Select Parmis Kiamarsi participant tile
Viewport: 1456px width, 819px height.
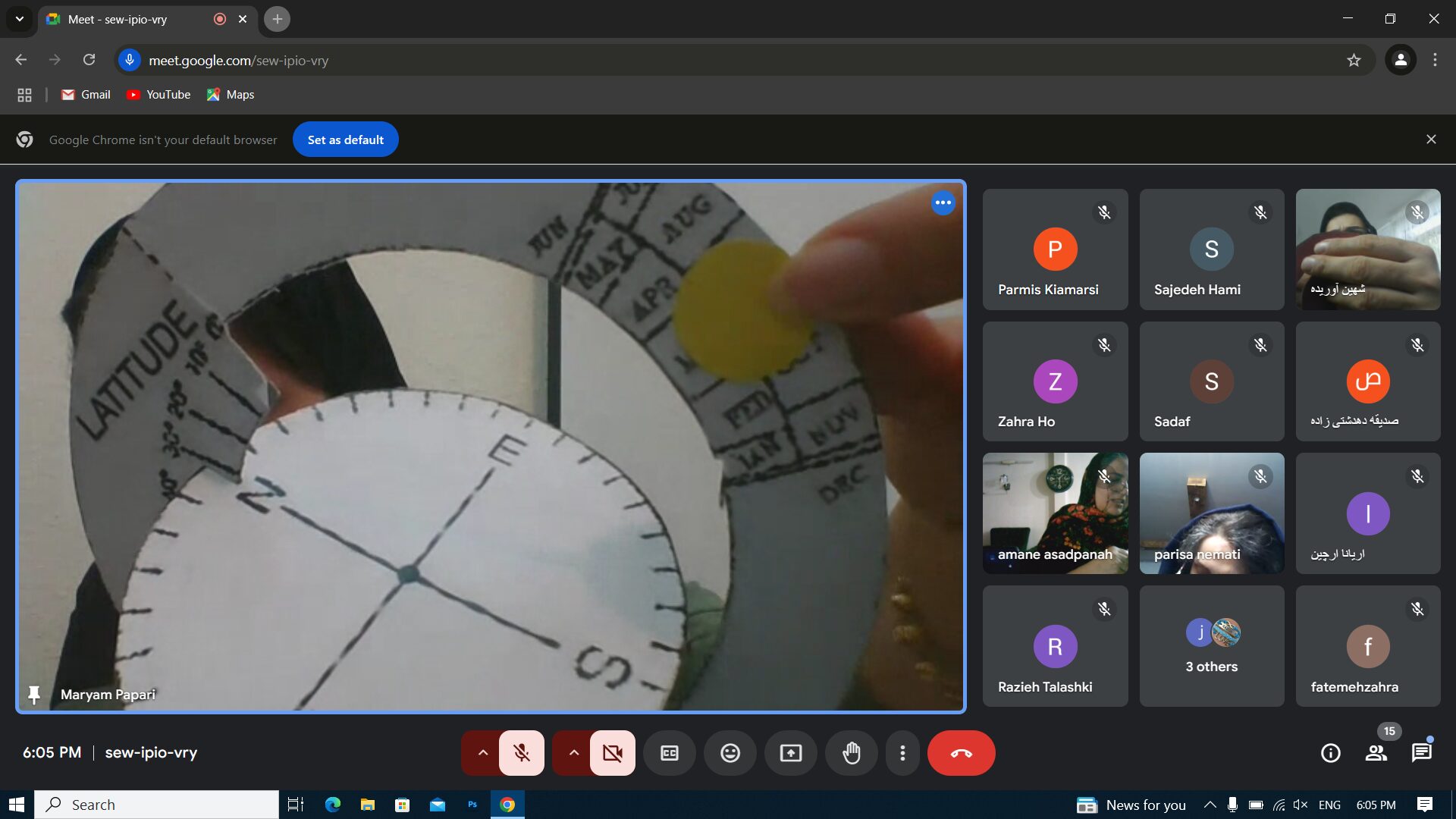click(x=1056, y=249)
